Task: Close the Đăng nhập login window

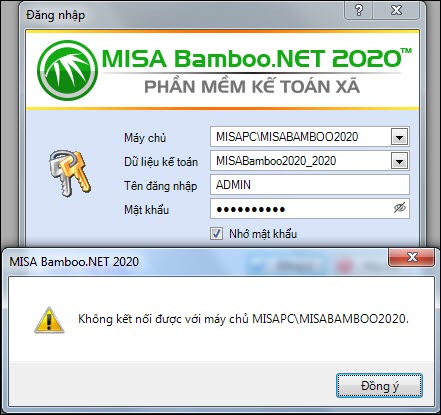Action: click(396, 10)
